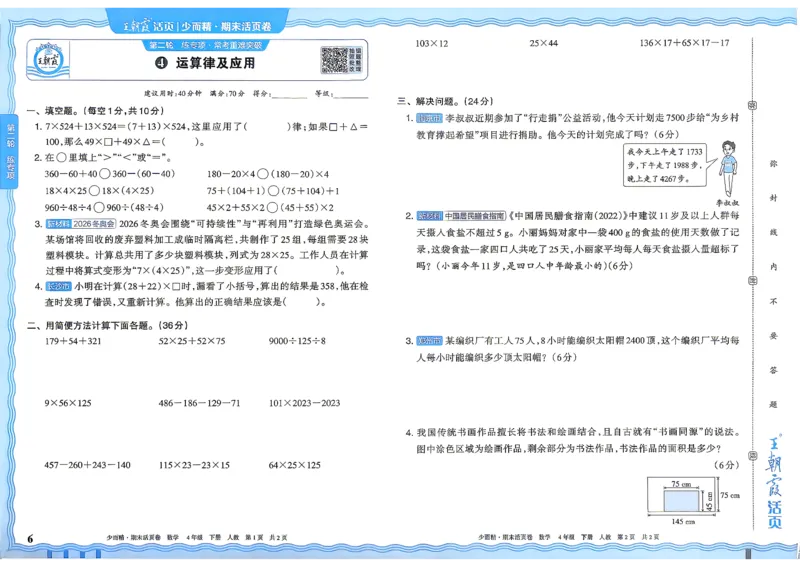
Task: Click the side tab 第二轮 练专项
Action: [10, 152]
